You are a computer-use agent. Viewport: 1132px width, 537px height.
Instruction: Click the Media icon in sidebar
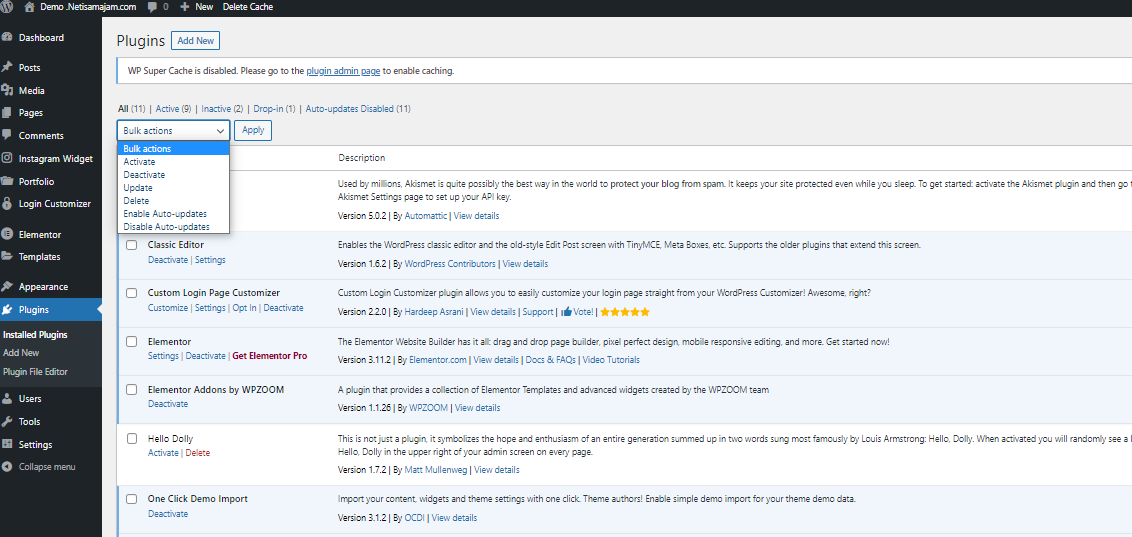[x=7, y=90]
